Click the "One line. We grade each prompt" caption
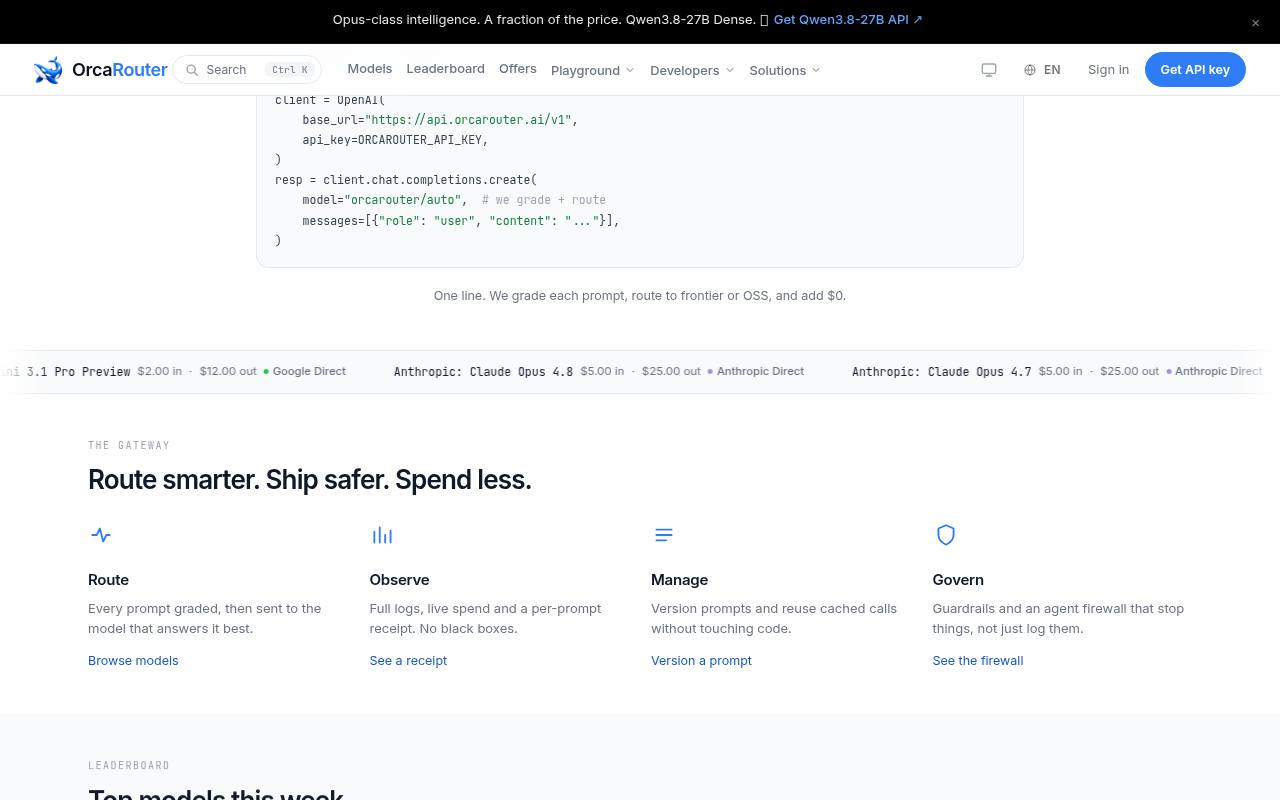Viewport: 1280px width, 800px height. 640,295
